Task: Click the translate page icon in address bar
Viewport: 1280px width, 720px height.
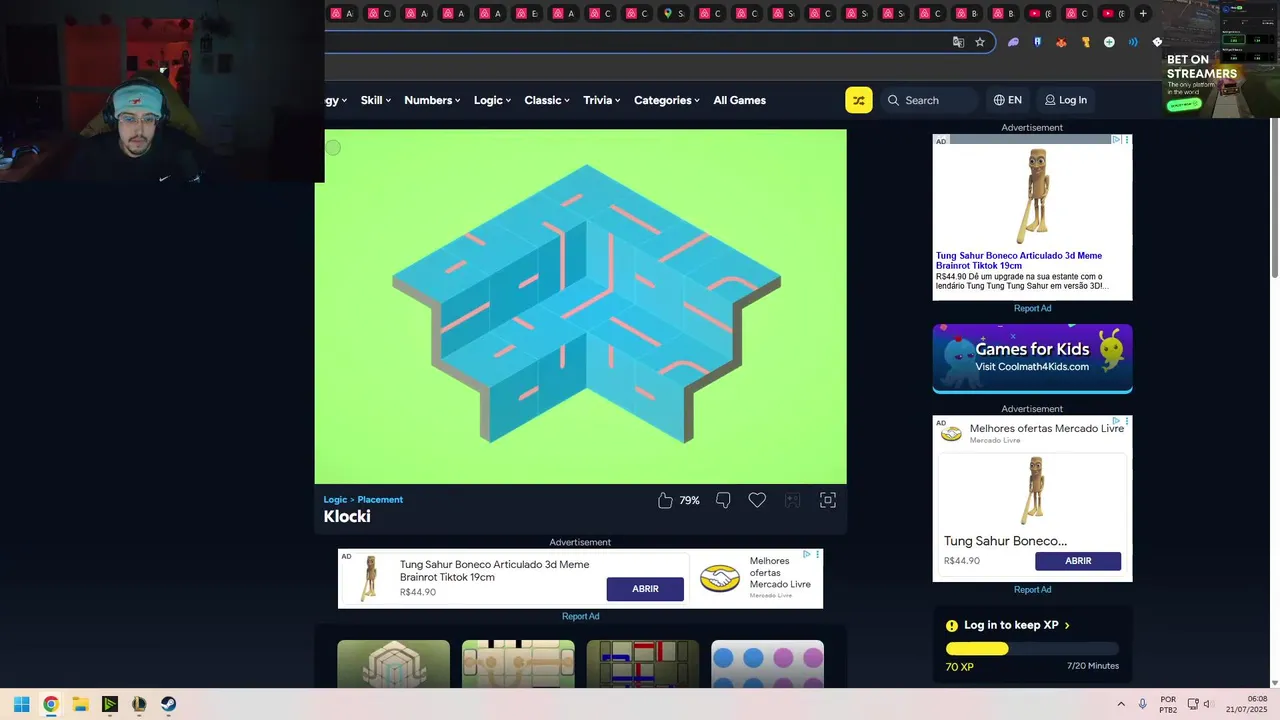Action: tap(958, 42)
